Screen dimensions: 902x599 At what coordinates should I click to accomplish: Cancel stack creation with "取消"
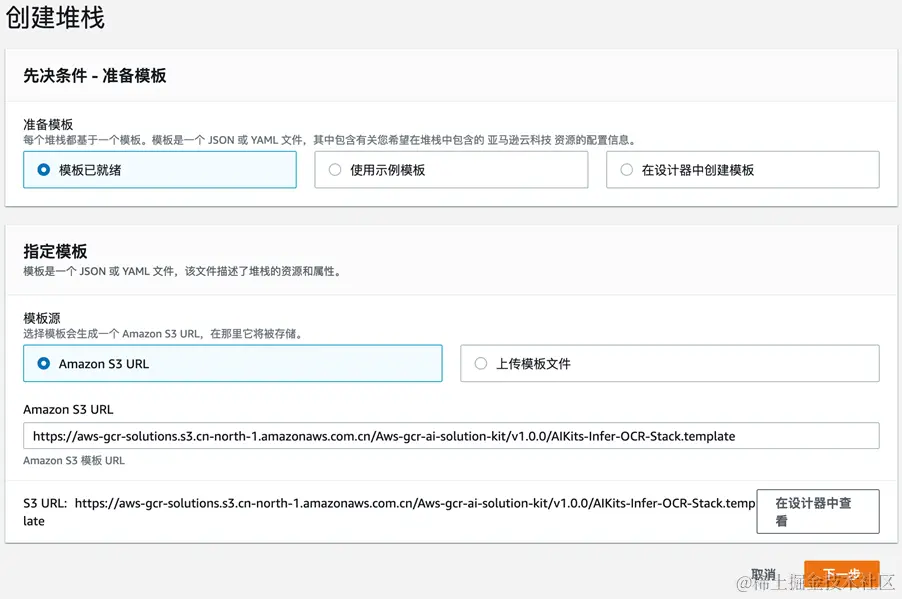(x=763, y=575)
